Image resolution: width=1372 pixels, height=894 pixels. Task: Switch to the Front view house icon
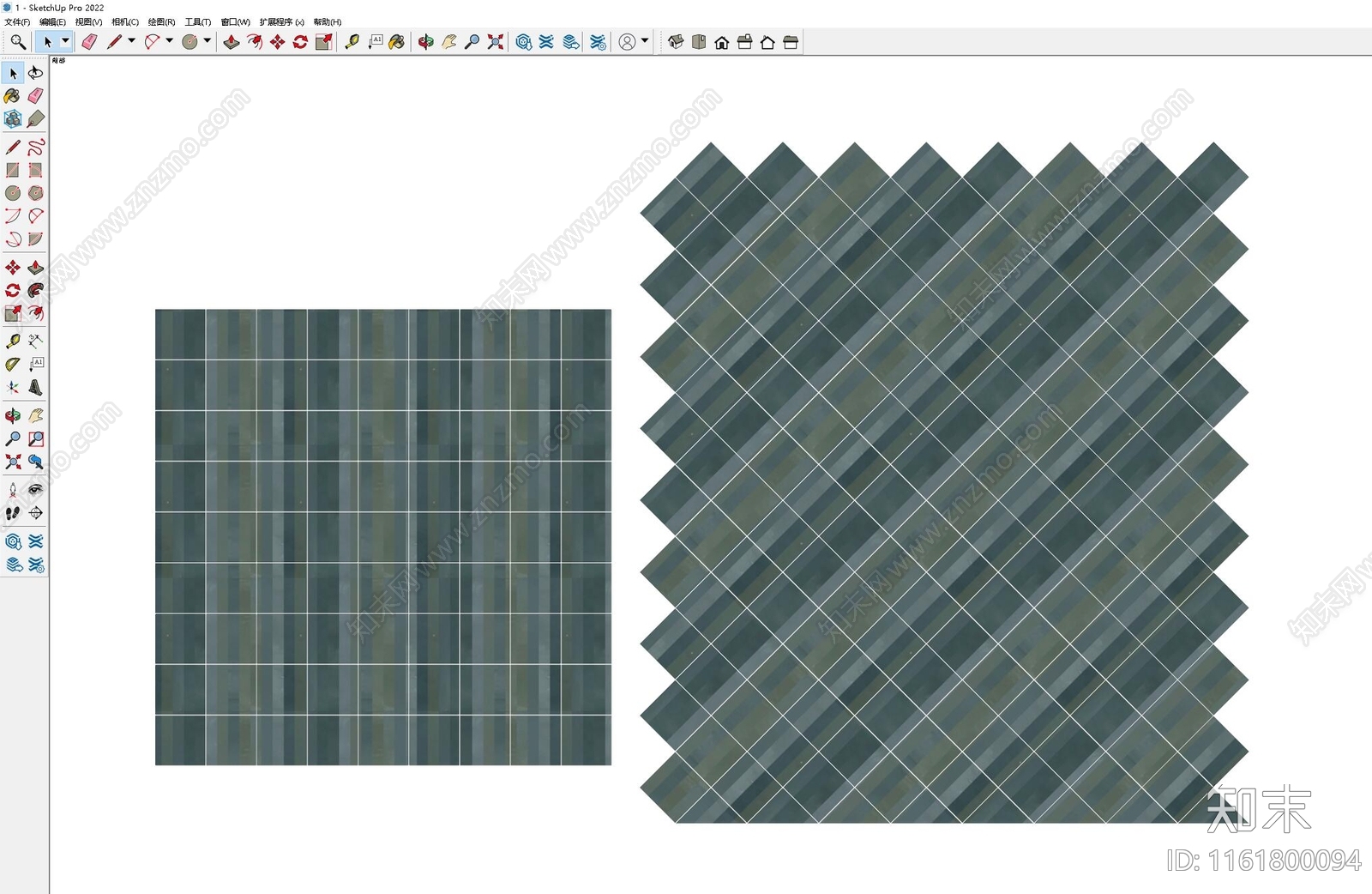tap(722, 41)
